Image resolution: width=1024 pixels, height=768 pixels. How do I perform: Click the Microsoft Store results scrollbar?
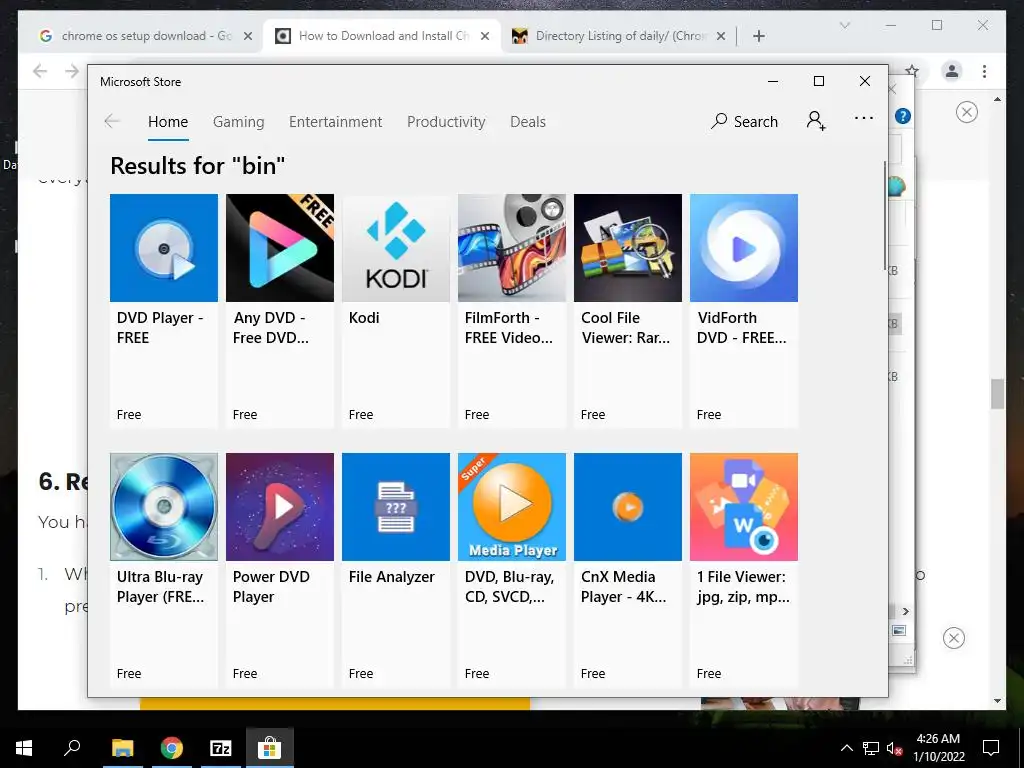click(885, 215)
